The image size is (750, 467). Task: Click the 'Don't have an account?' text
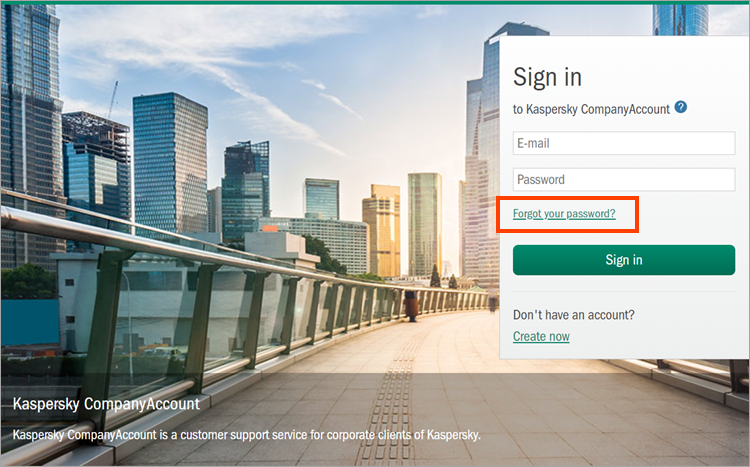click(x=574, y=315)
